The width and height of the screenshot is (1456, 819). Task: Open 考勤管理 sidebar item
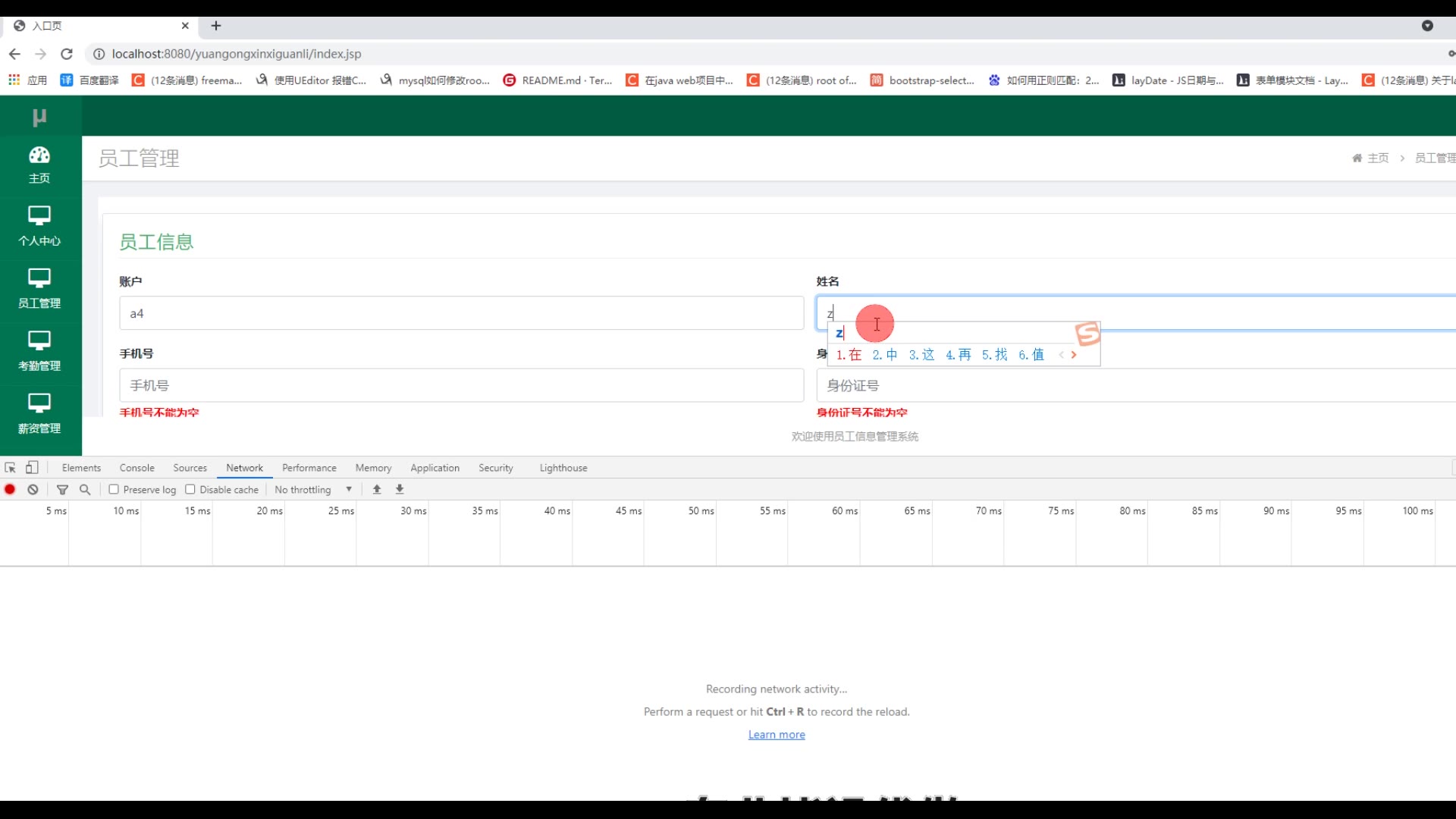tap(39, 350)
